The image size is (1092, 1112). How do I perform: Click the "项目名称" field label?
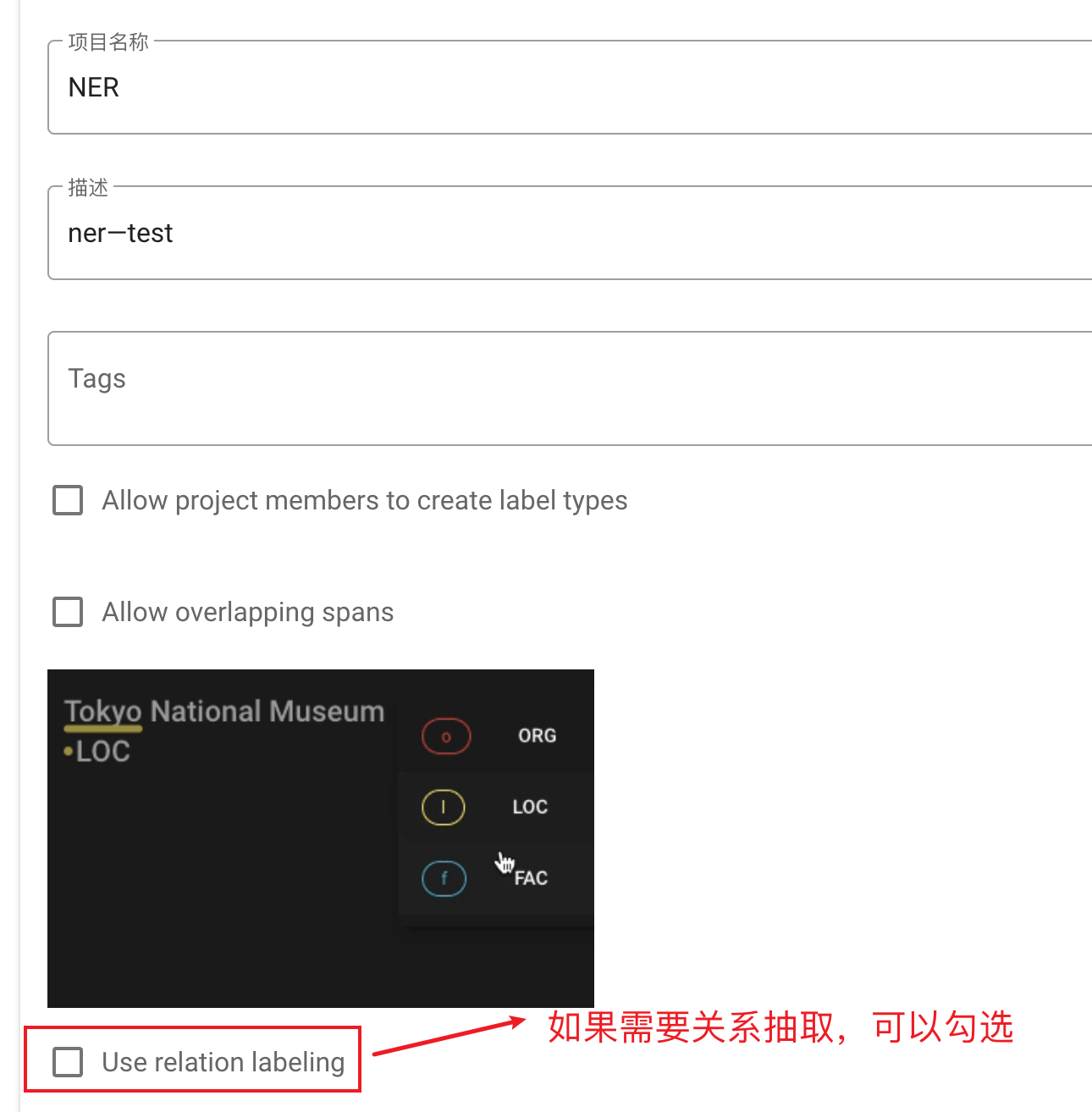pos(108,42)
